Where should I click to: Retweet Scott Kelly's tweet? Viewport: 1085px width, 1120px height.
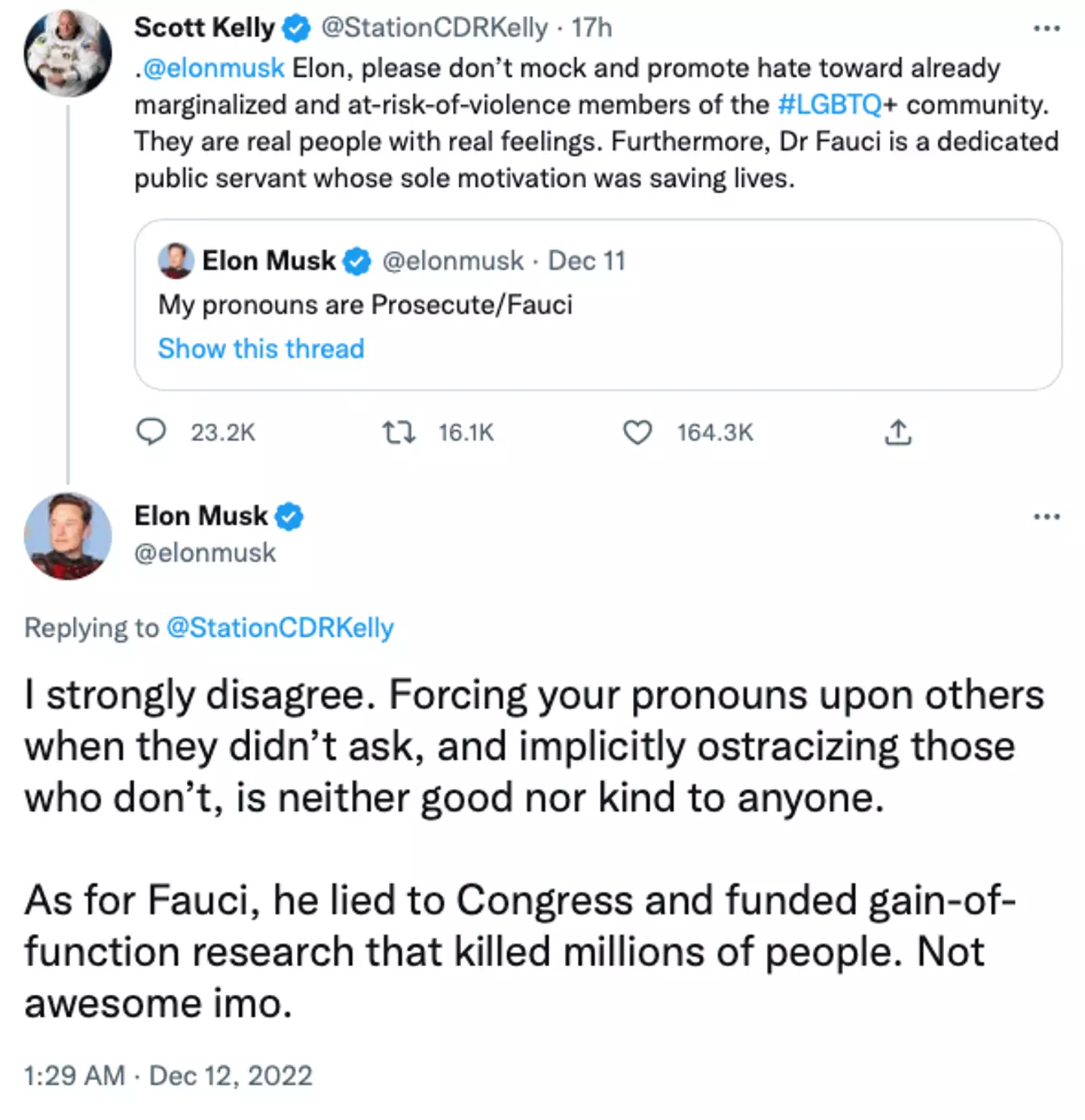click(x=398, y=432)
